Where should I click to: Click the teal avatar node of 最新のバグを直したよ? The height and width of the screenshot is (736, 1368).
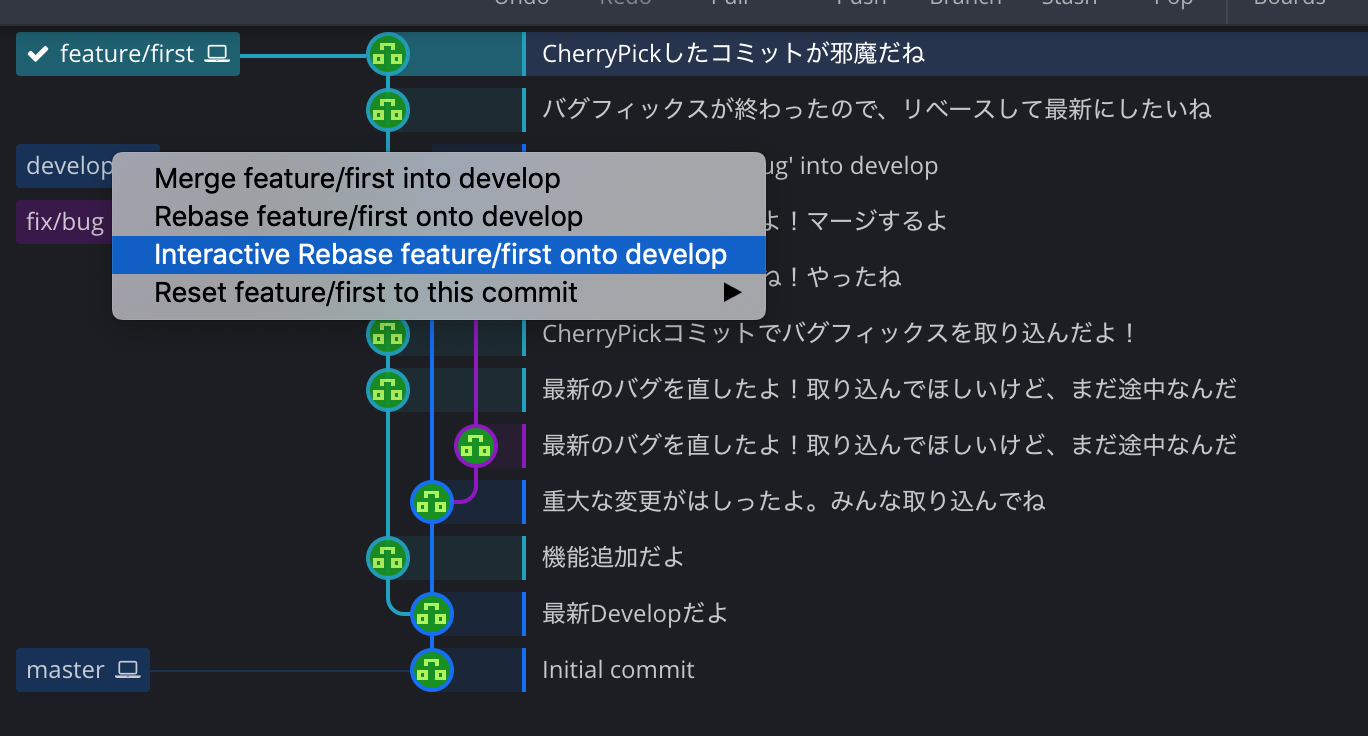pos(387,390)
